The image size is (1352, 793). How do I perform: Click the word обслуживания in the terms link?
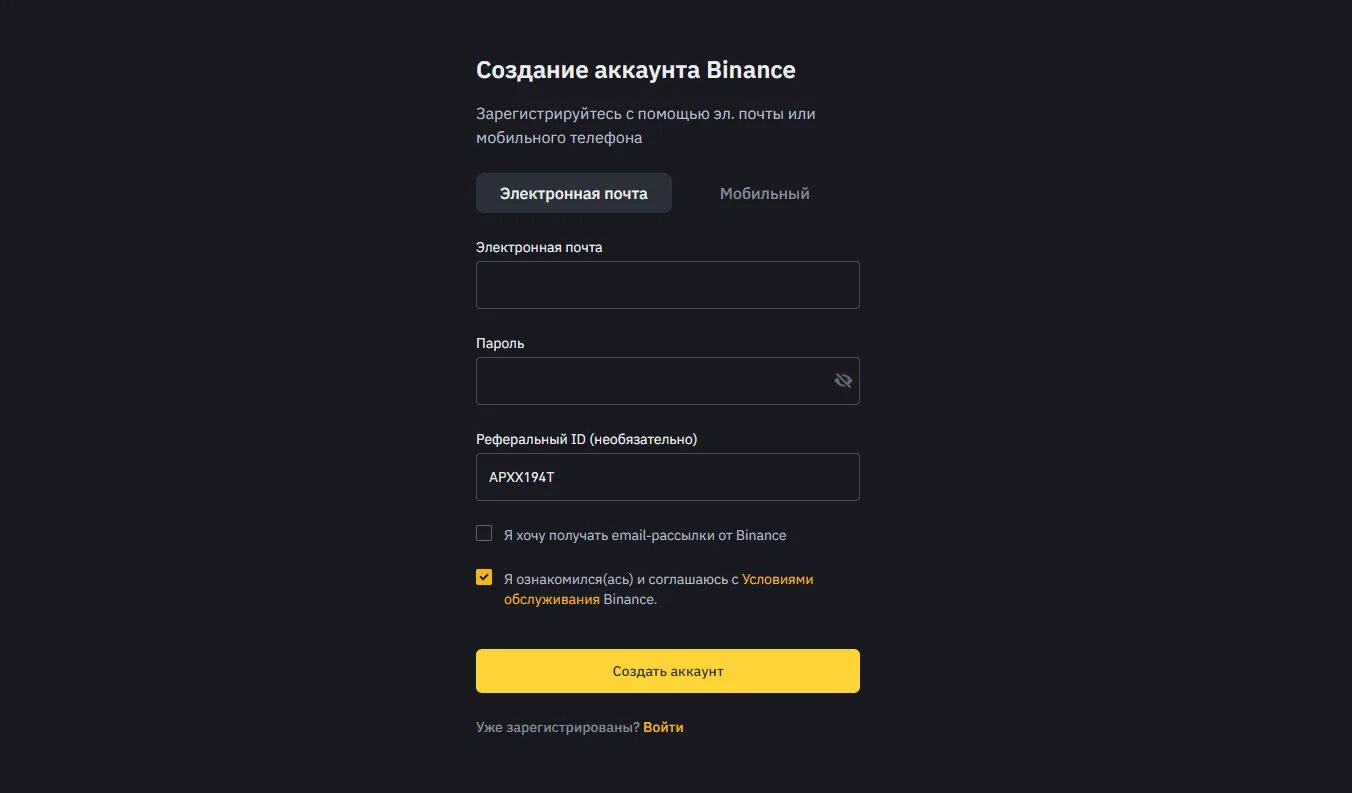coord(551,600)
